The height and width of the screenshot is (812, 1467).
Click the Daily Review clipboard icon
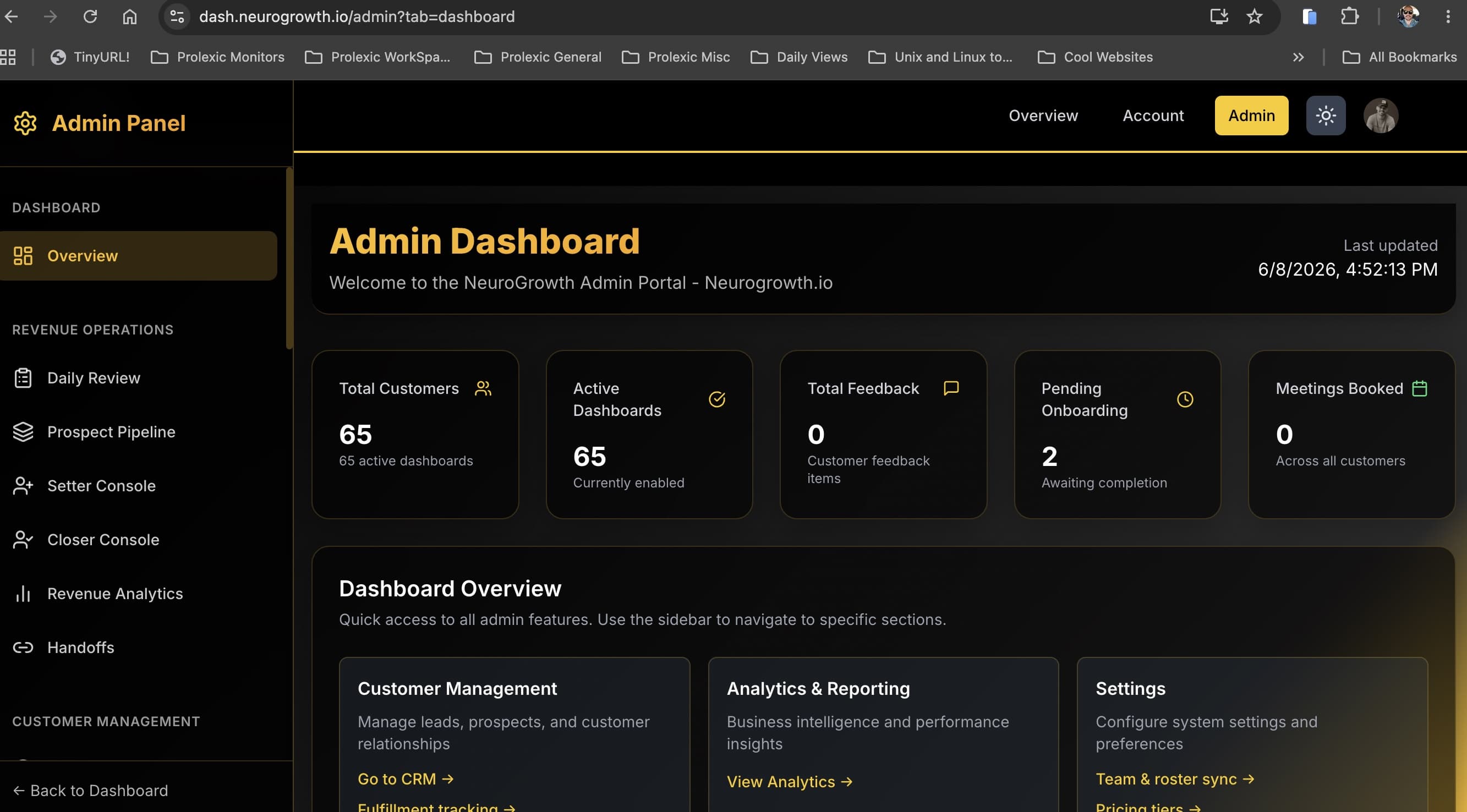[x=23, y=378]
